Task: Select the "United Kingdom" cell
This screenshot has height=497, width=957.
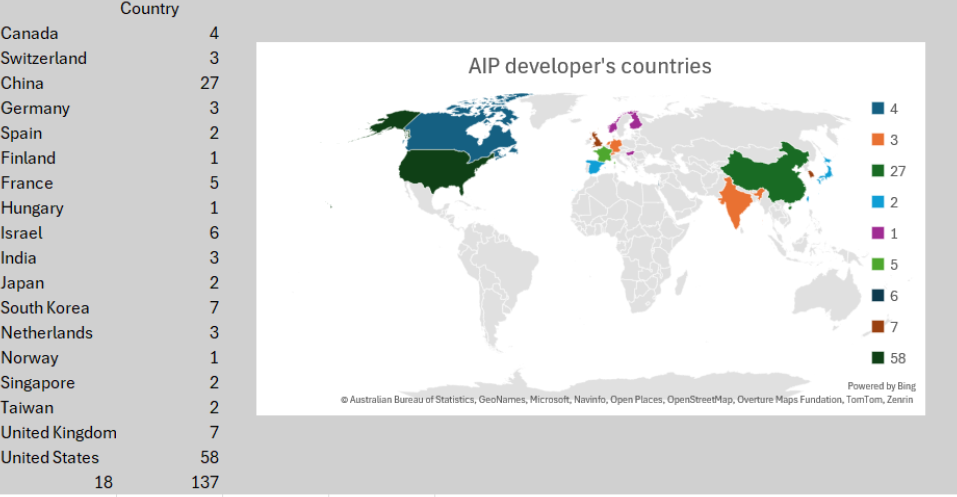Action: (x=59, y=433)
